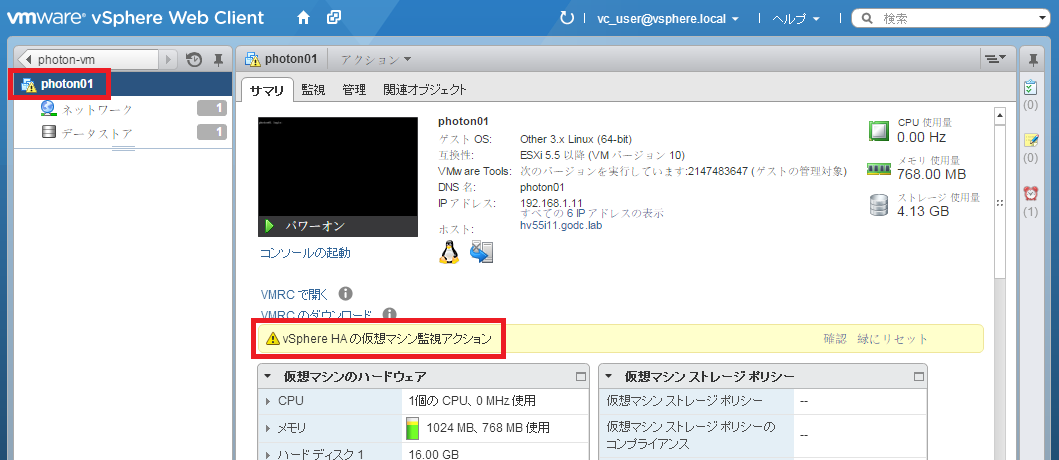Maximize the 仮想マシンのハードウェア panel
The image size is (1059, 460).
(580, 376)
